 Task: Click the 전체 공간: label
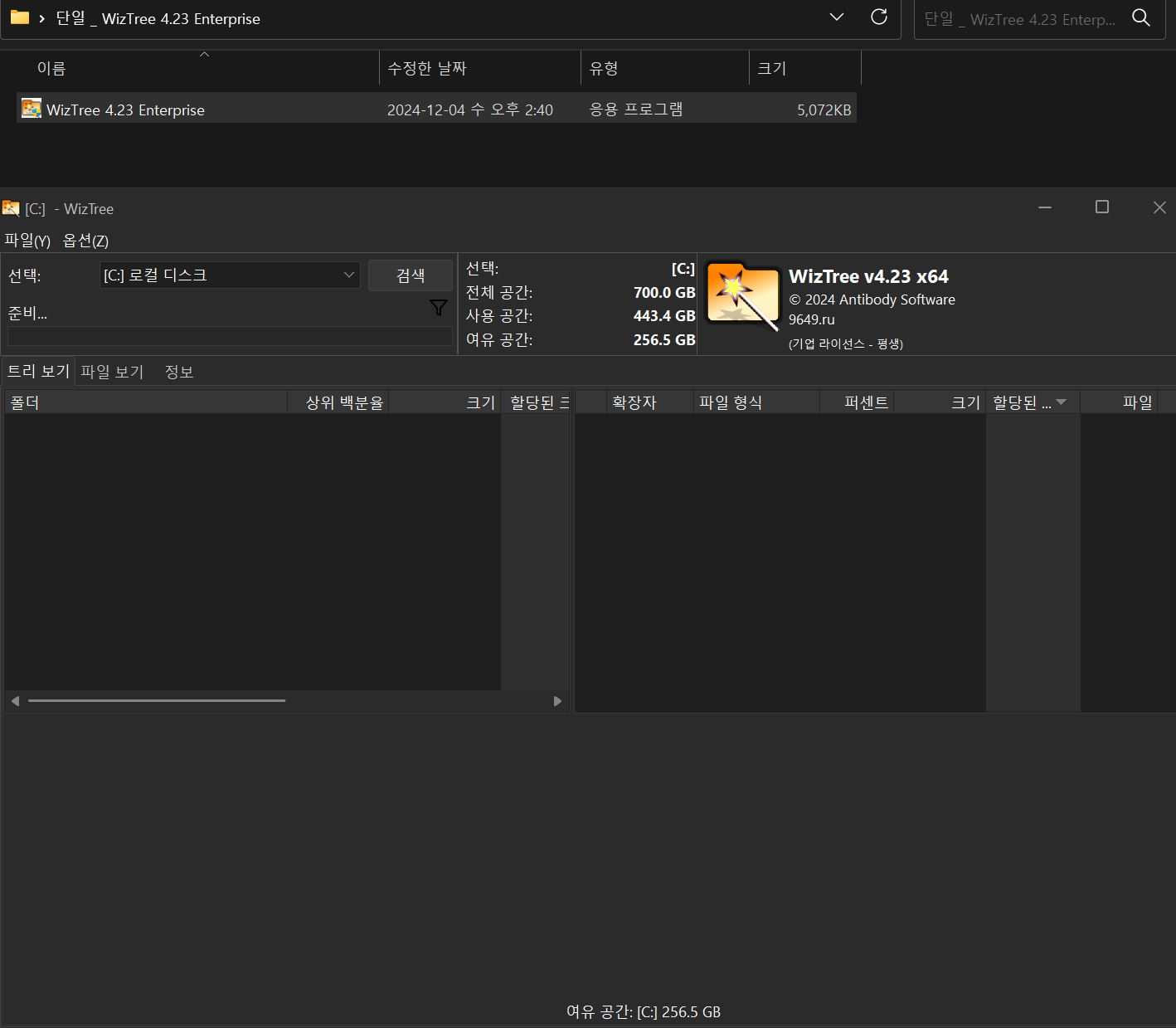(x=499, y=292)
